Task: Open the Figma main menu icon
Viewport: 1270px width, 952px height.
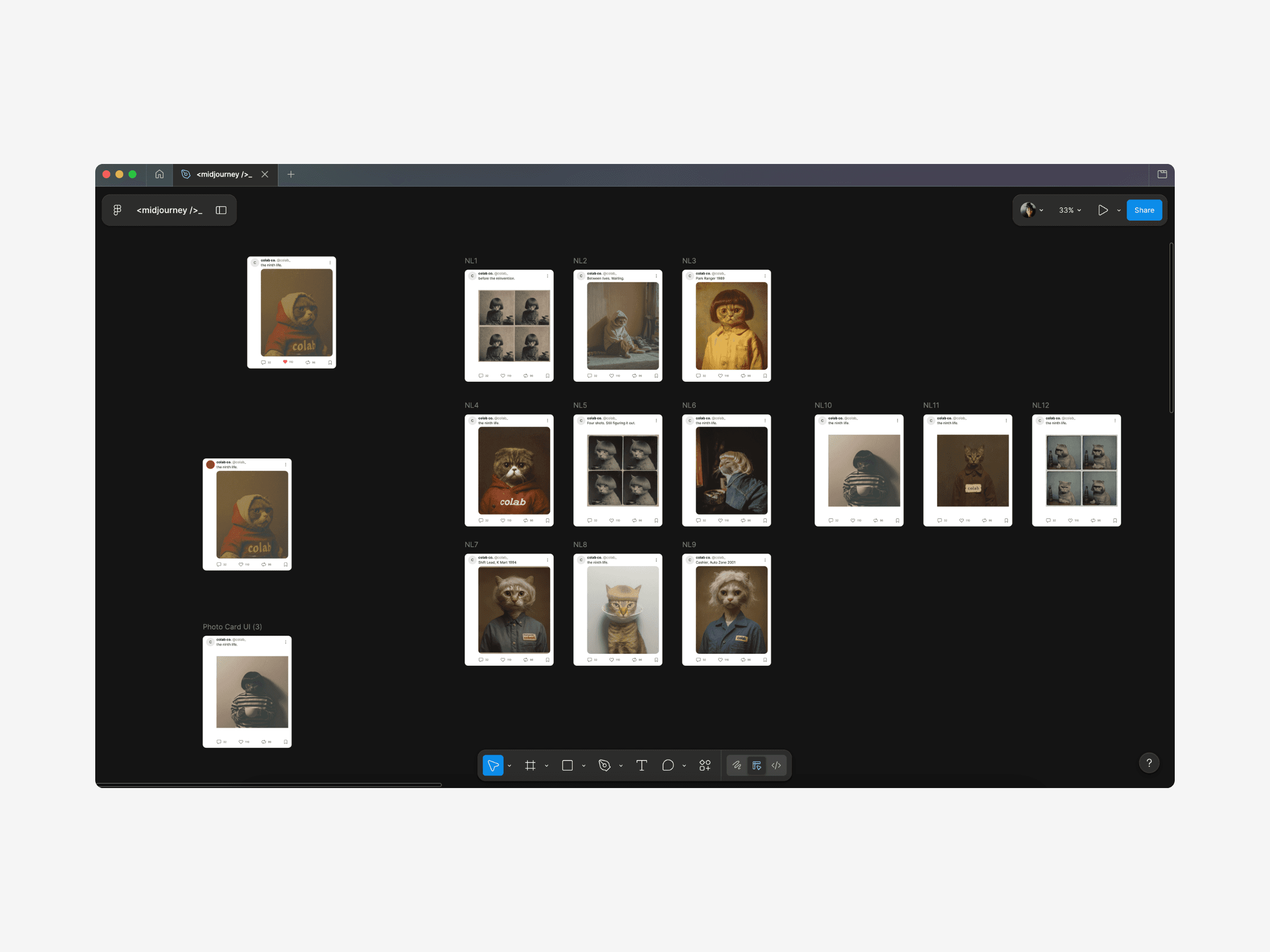Action: tap(117, 210)
